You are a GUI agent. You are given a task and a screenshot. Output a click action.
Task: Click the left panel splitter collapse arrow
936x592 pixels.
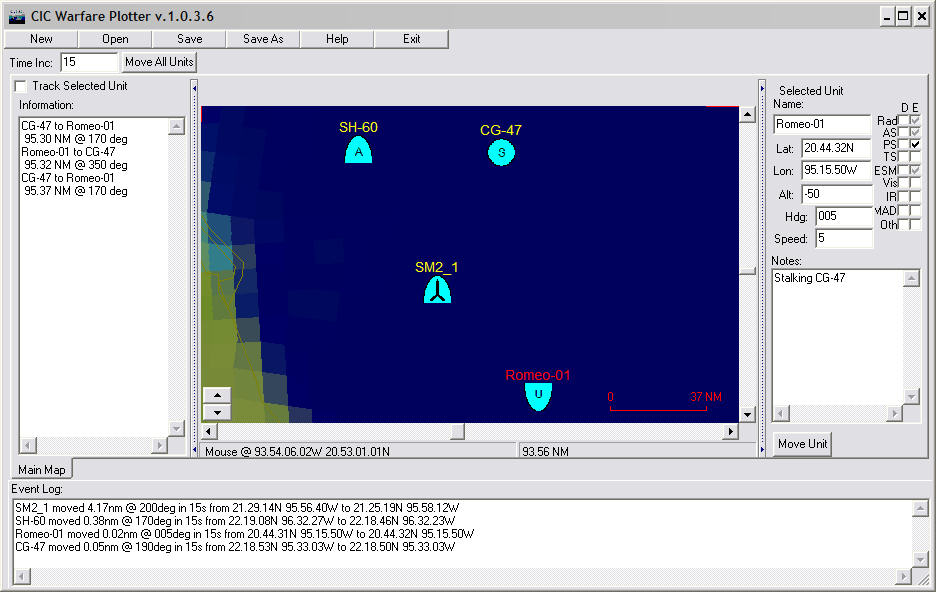click(x=194, y=87)
